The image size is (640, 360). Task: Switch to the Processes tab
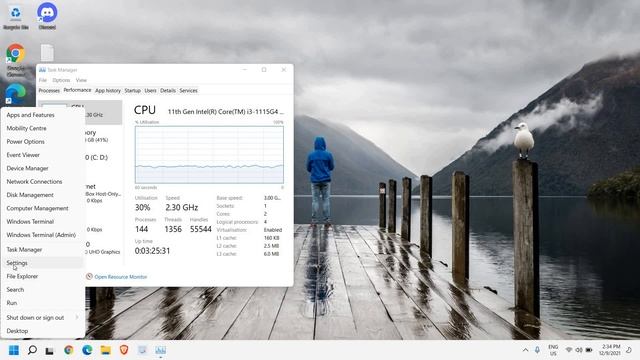(x=49, y=91)
